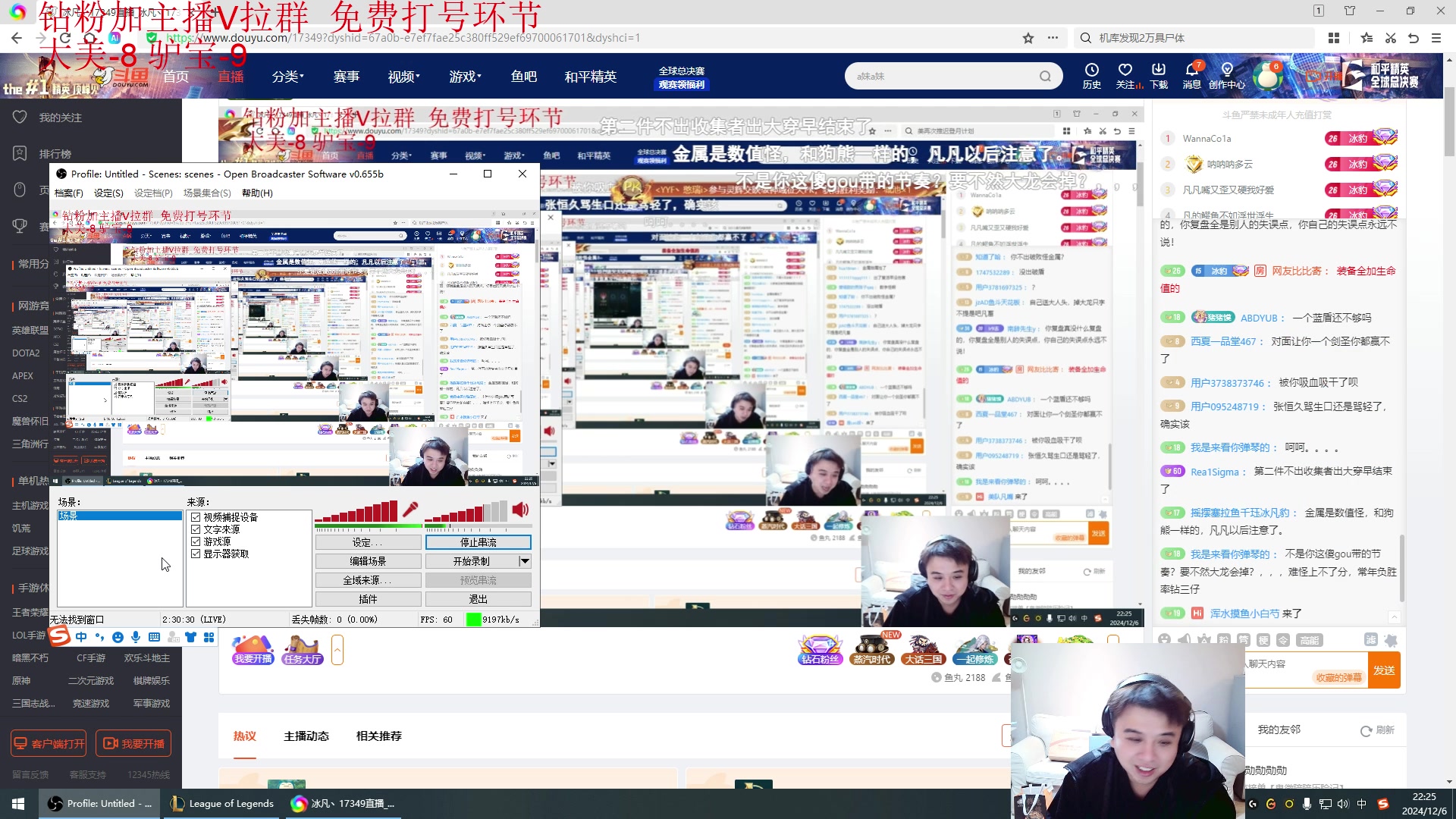The width and height of the screenshot is (1456, 819).
Task: Open the 任务大厅 scroll icon
Action: point(301,649)
